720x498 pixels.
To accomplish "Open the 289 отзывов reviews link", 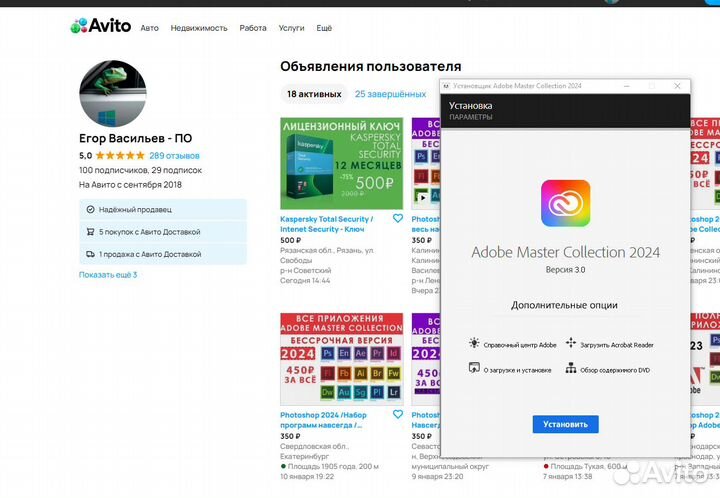I will click(174, 156).
